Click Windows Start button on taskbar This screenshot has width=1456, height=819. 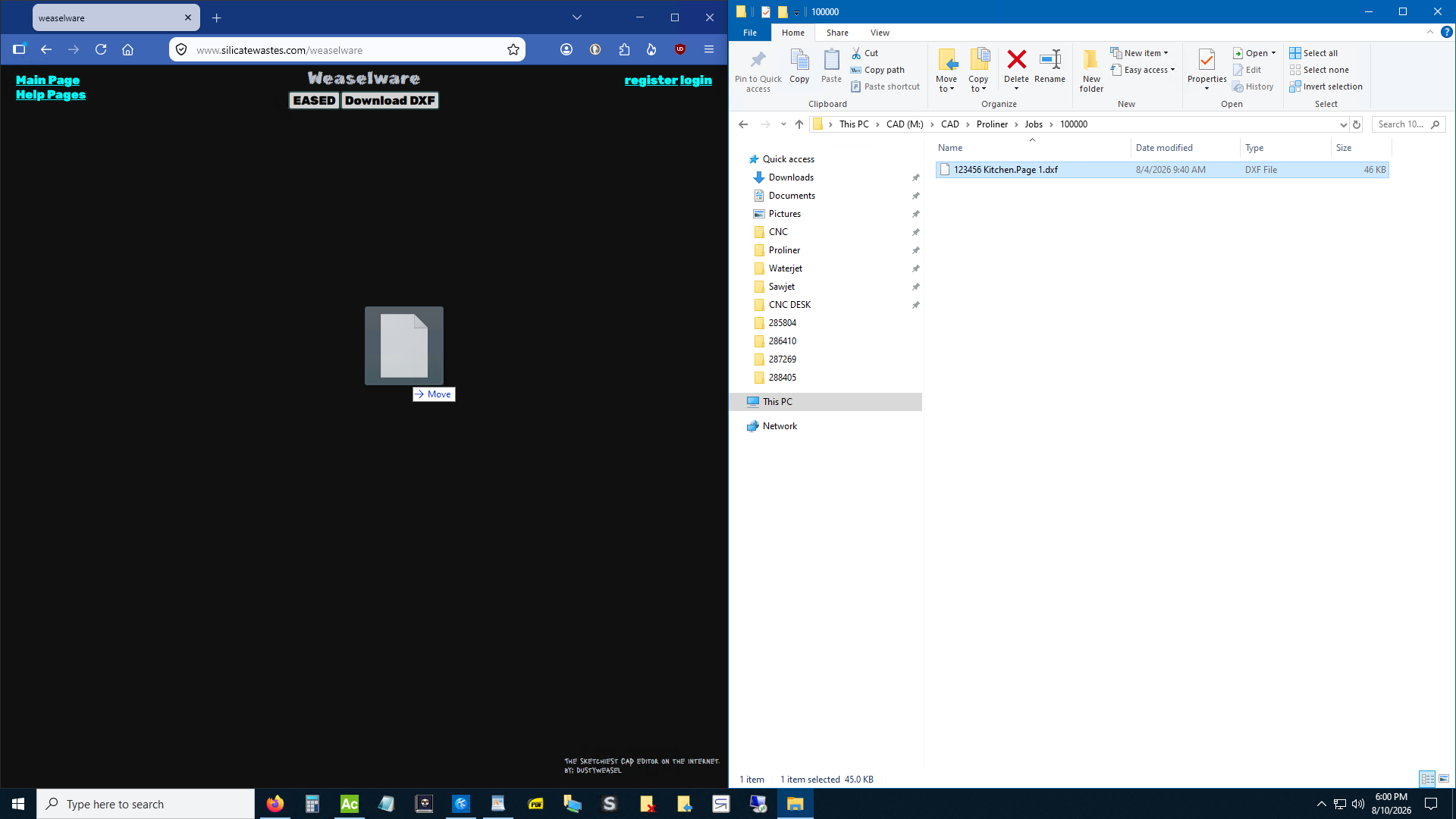click(18, 804)
